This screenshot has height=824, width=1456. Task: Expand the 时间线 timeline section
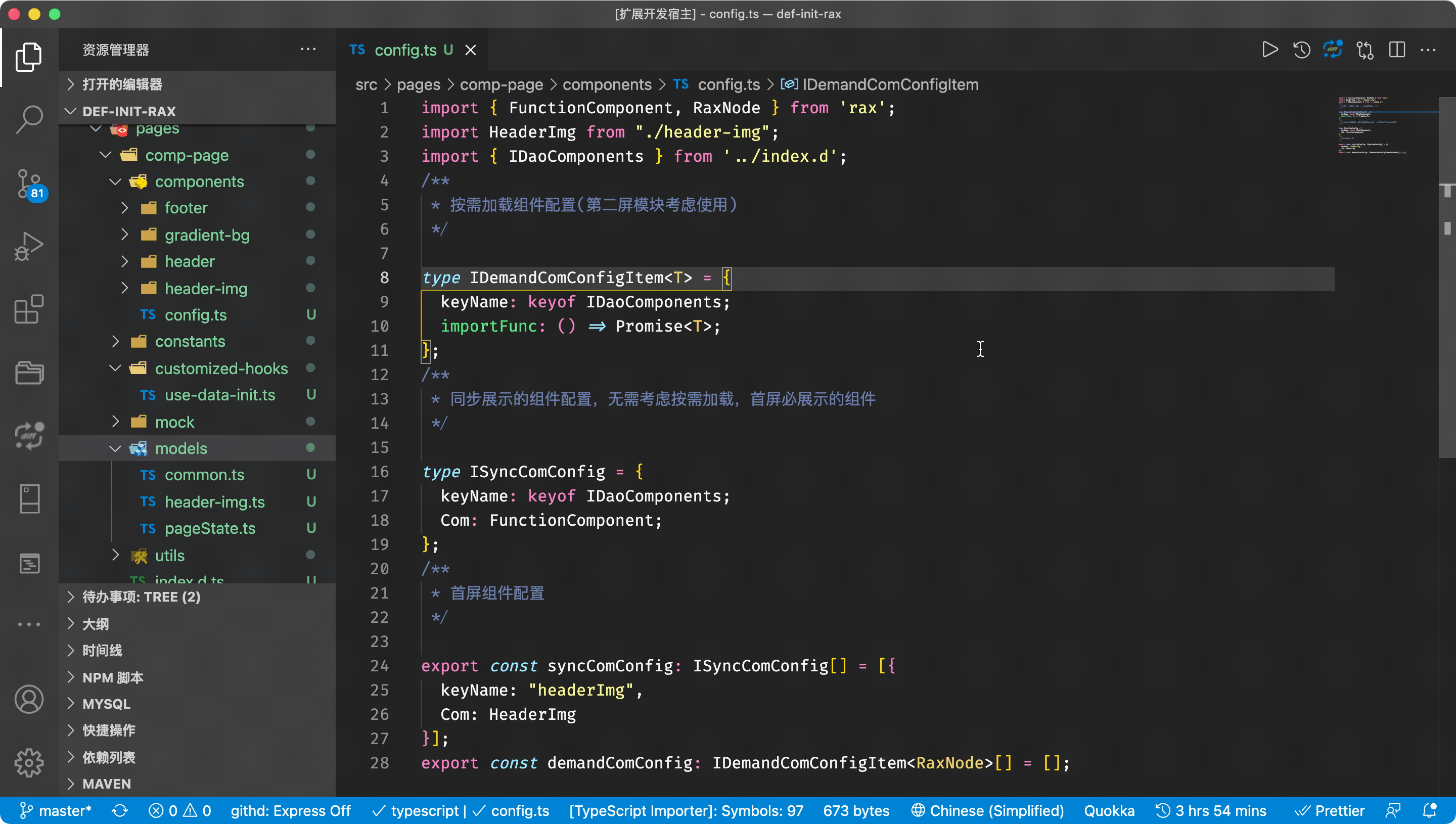coord(197,650)
